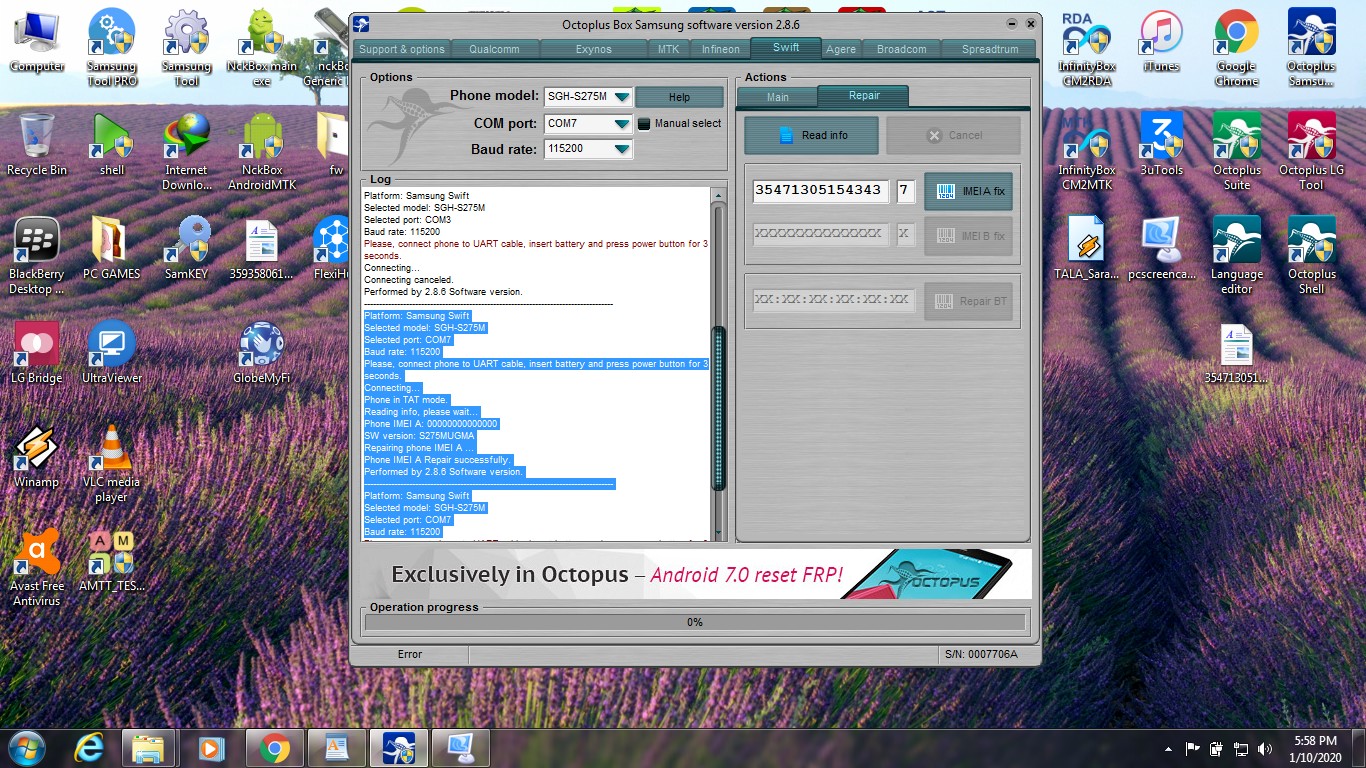Switch to the Main actions tab
Image resolution: width=1366 pixels, height=768 pixels.
[778, 97]
